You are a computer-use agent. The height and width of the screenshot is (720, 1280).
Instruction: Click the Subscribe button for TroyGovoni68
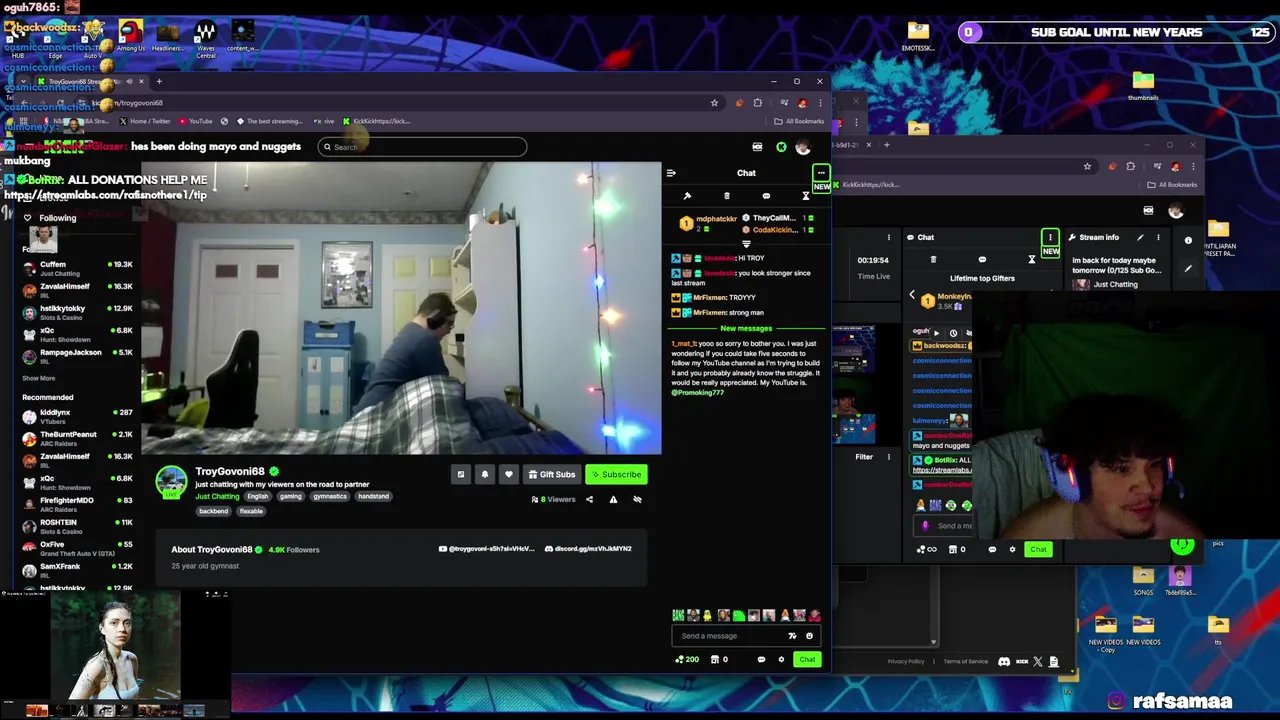[x=616, y=475]
